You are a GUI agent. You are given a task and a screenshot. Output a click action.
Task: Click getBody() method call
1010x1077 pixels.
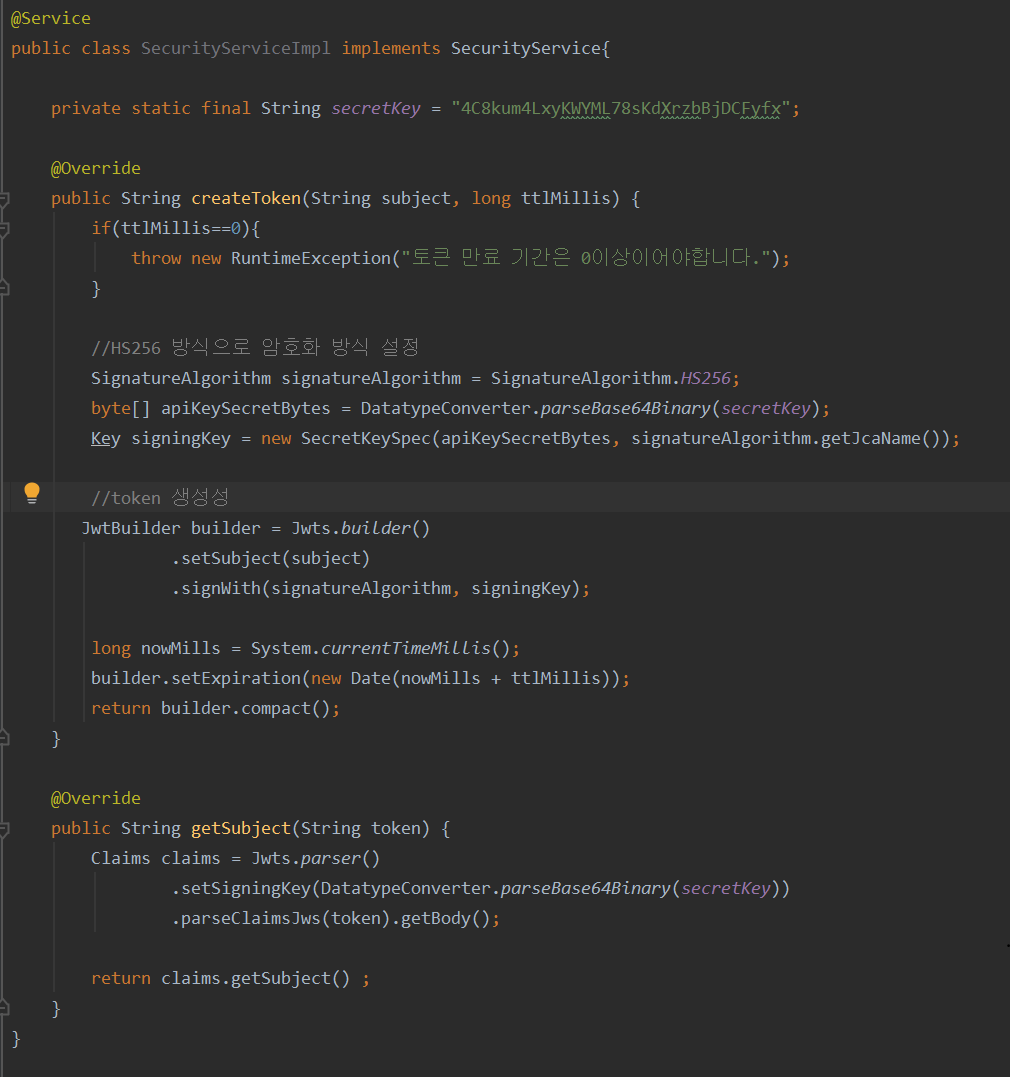pyautogui.click(x=445, y=918)
